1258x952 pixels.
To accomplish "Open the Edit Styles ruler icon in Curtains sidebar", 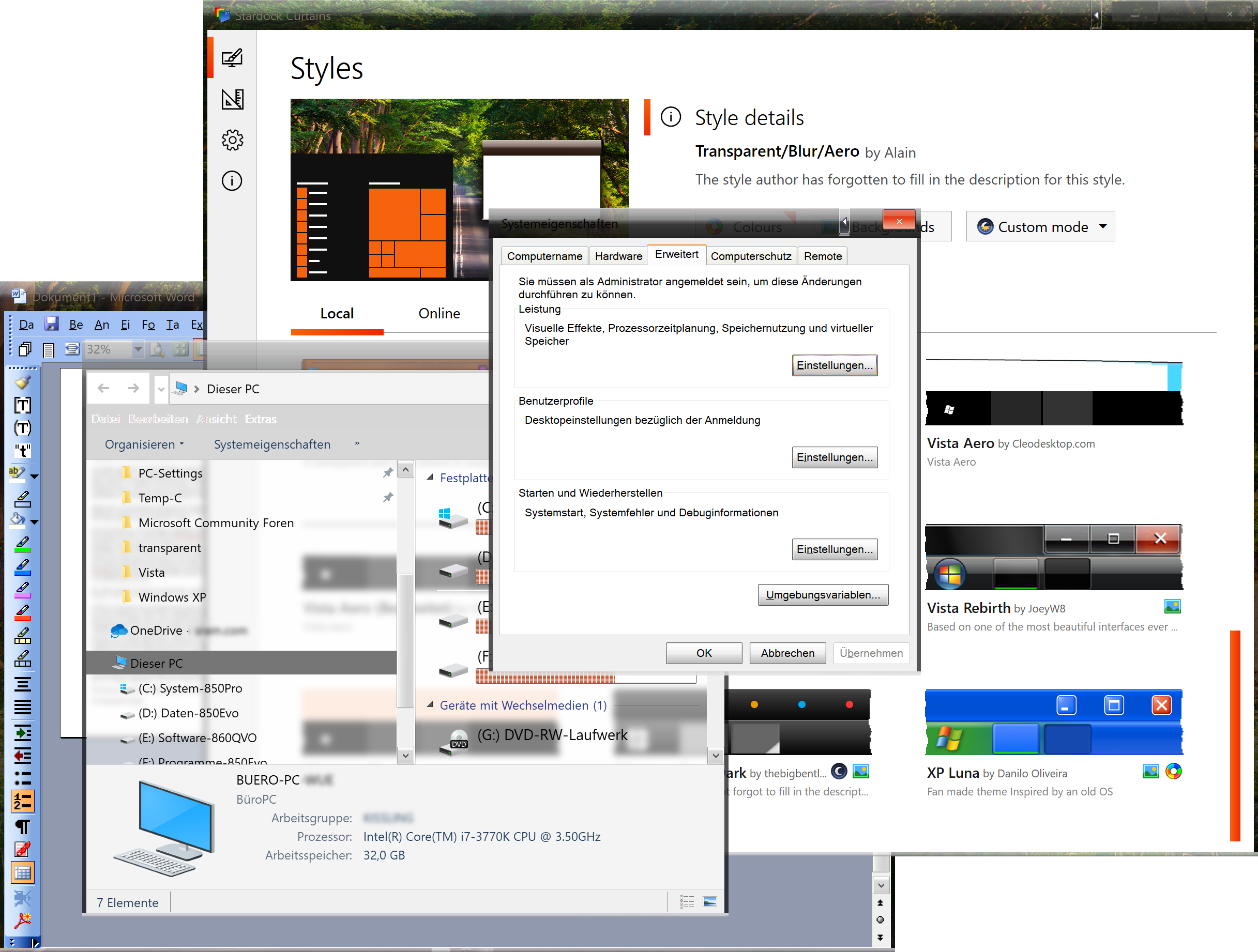I will click(x=232, y=99).
